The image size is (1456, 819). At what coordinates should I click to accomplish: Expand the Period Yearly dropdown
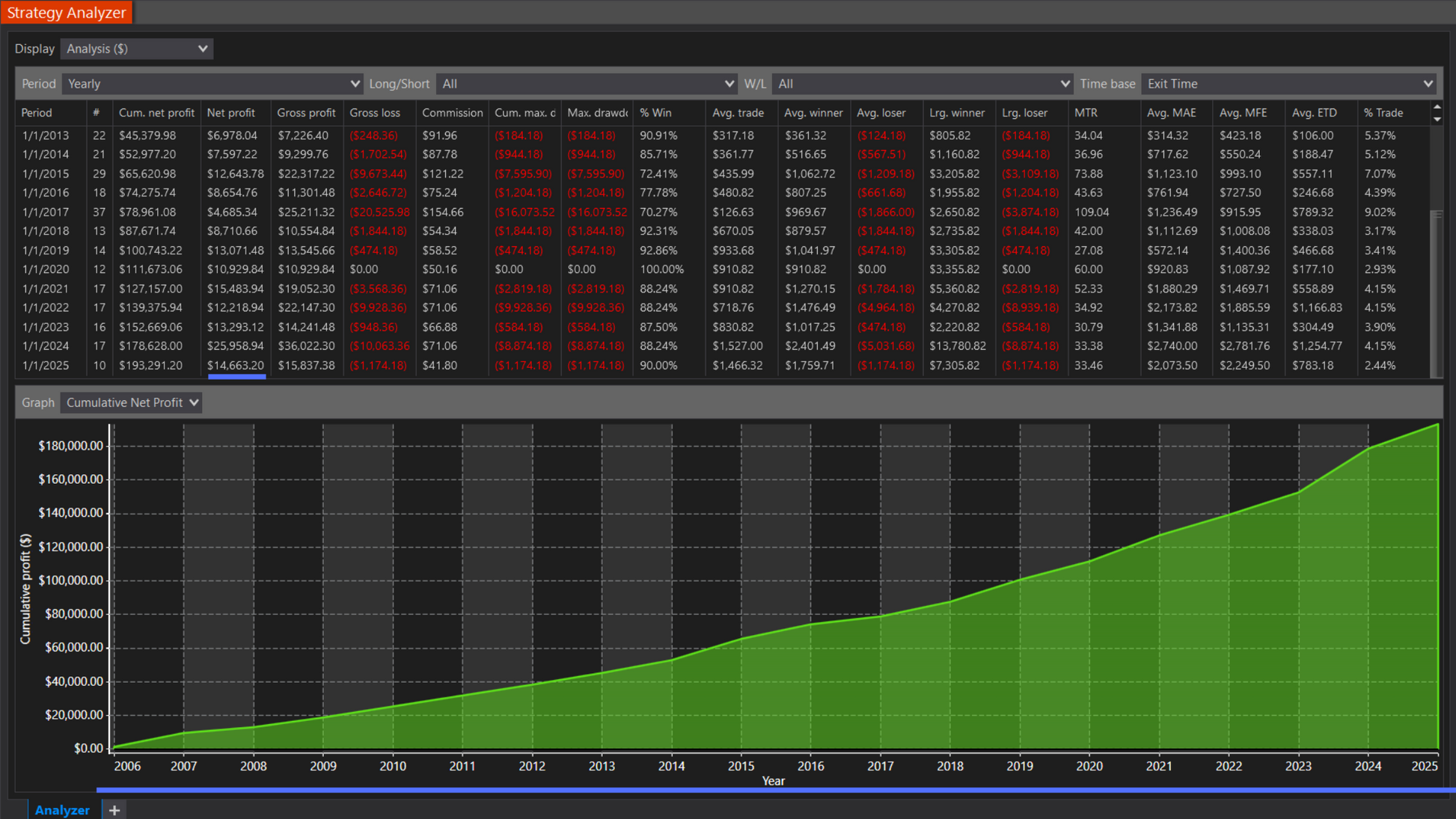pyautogui.click(x=212, y=84)
